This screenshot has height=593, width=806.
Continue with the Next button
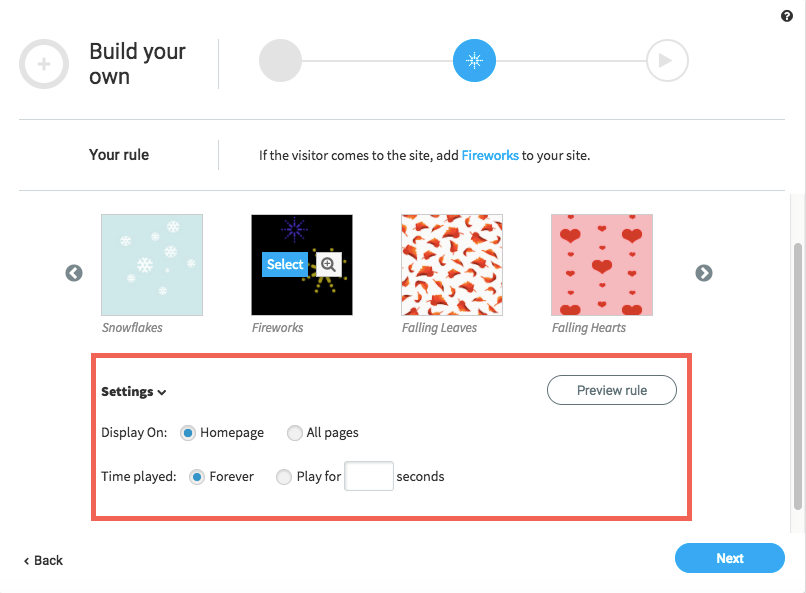point(729,558)
